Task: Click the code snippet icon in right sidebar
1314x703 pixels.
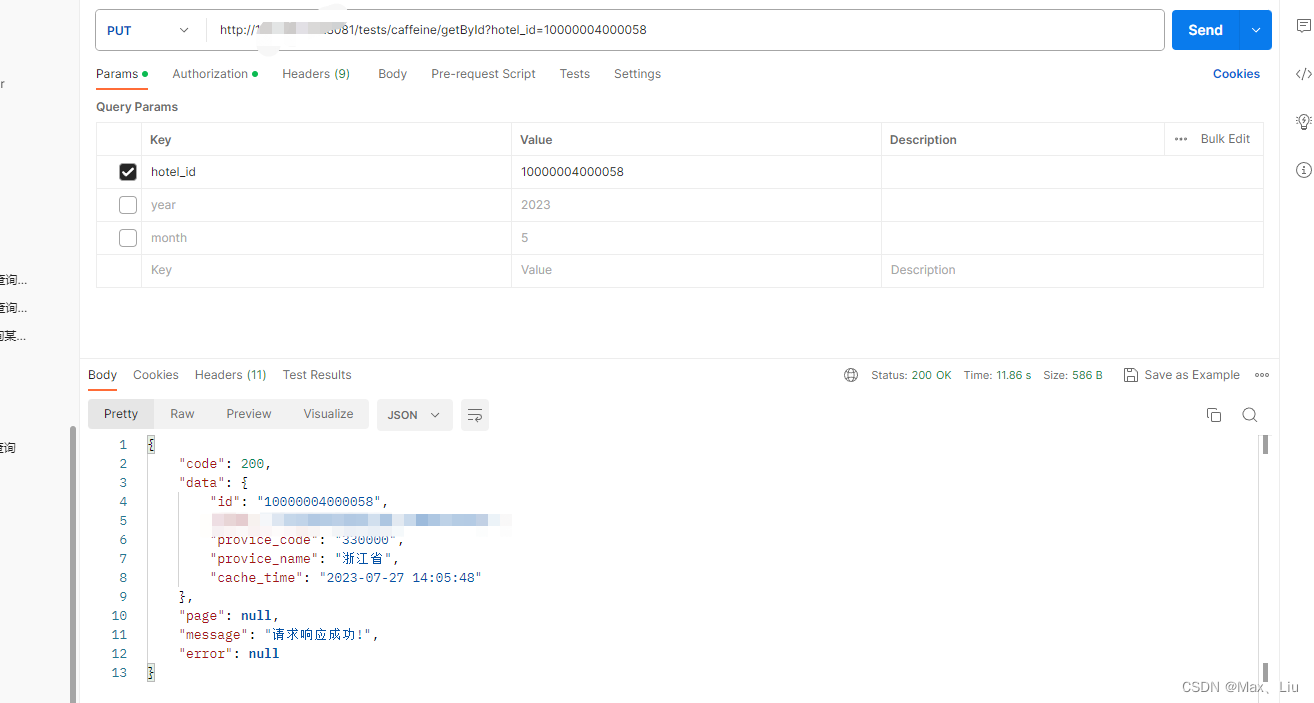Action: point(1302,73)
